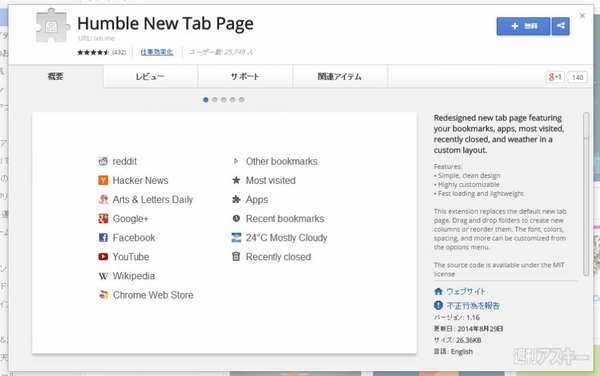Expand the Other bookmarks triangle
Screen dimensions: 600x376
point(236,161)
